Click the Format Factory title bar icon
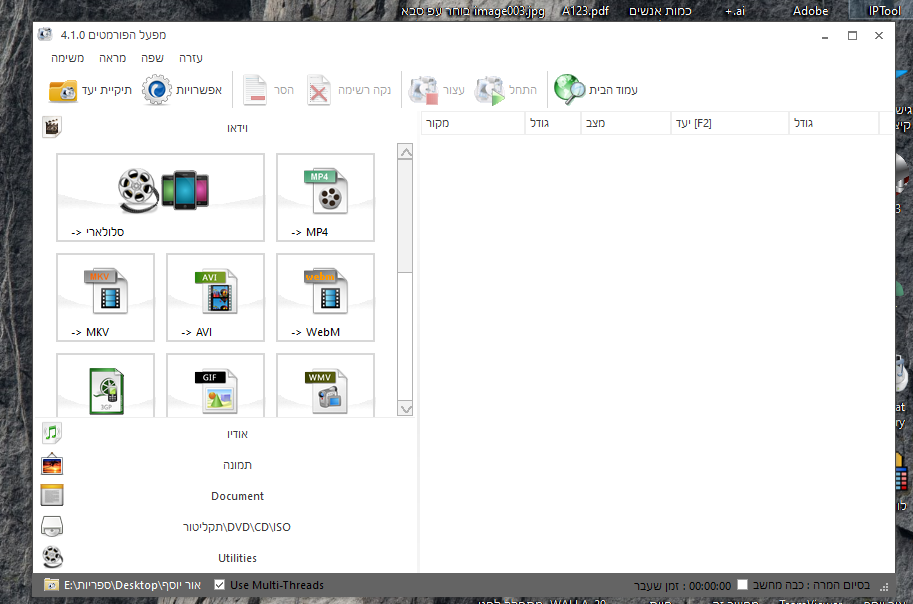Screen dimensions: 913x604 point(45,35)
